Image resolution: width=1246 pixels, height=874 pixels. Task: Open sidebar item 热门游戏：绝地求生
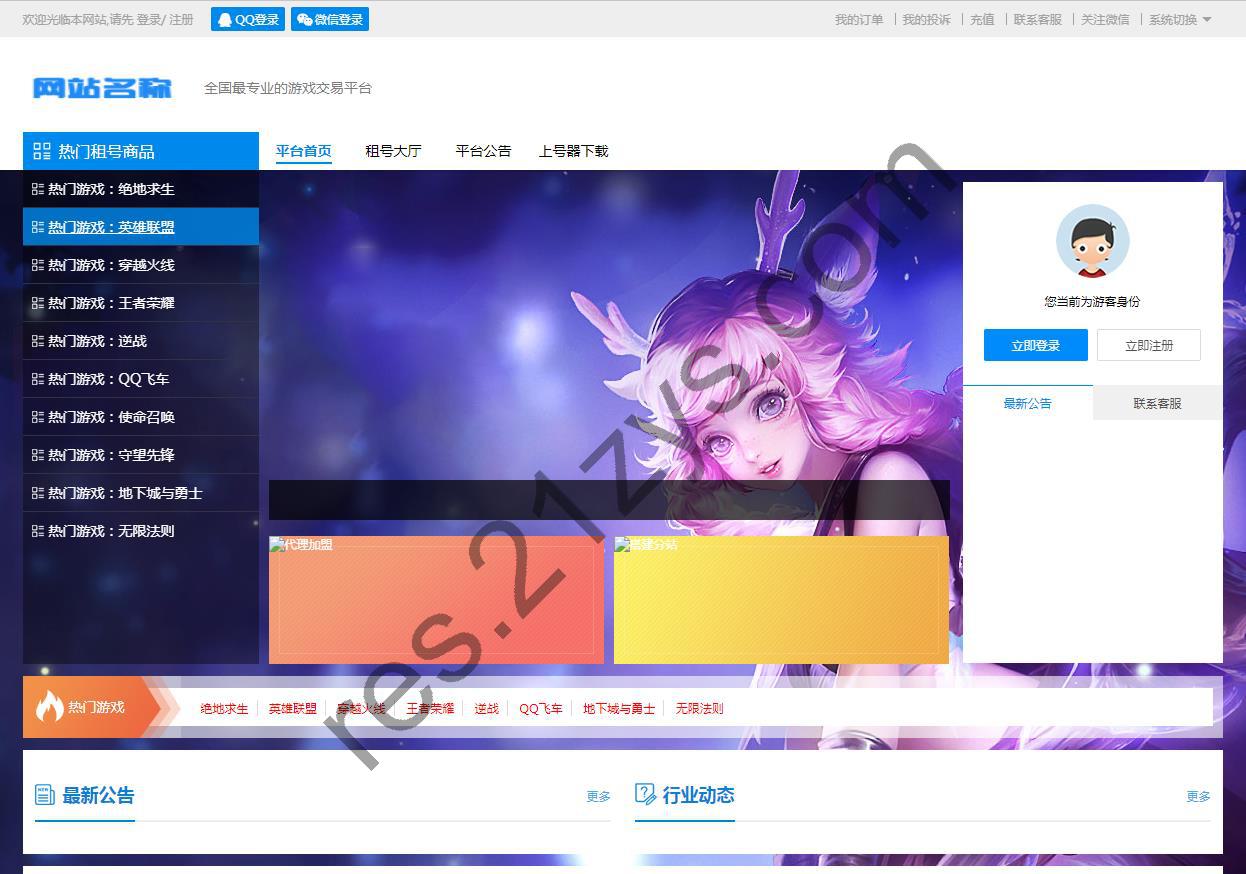(x=141, y=189)
